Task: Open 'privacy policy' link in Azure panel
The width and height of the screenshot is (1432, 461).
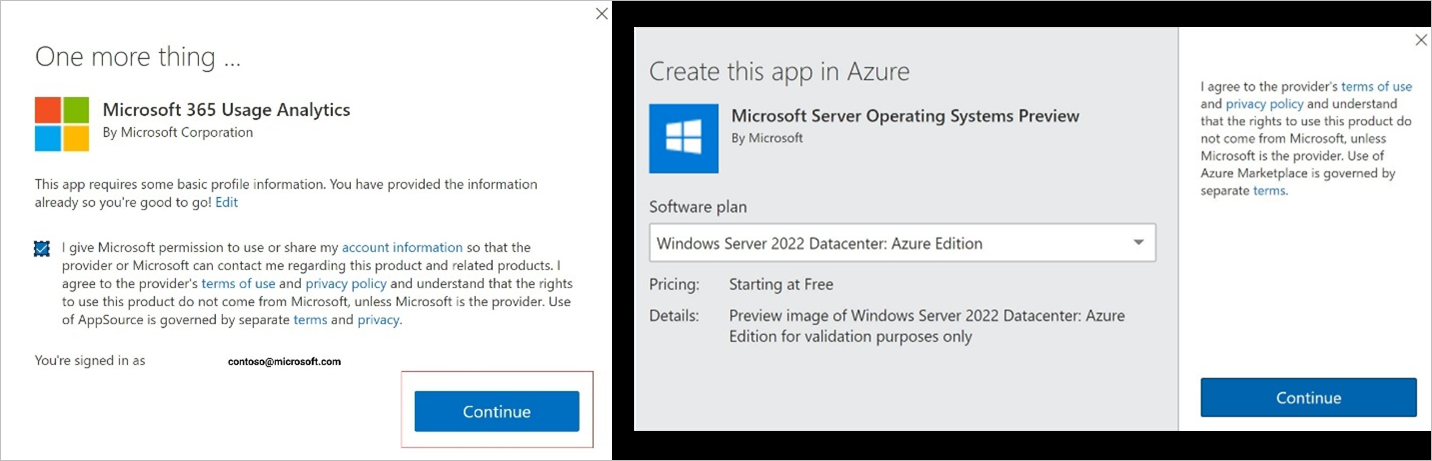Action: click(x=1264, y=104)
